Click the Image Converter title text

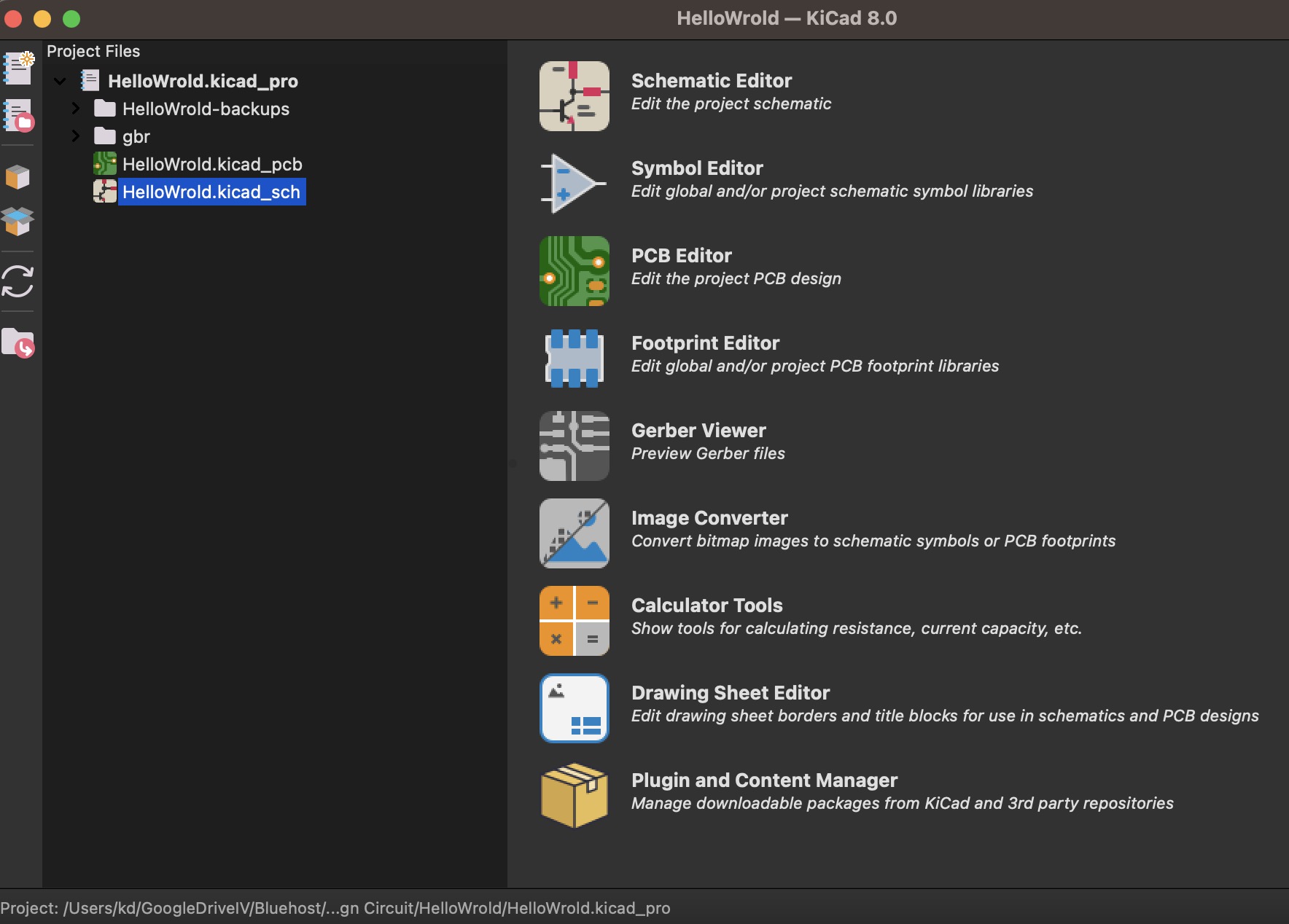(709, 517)
